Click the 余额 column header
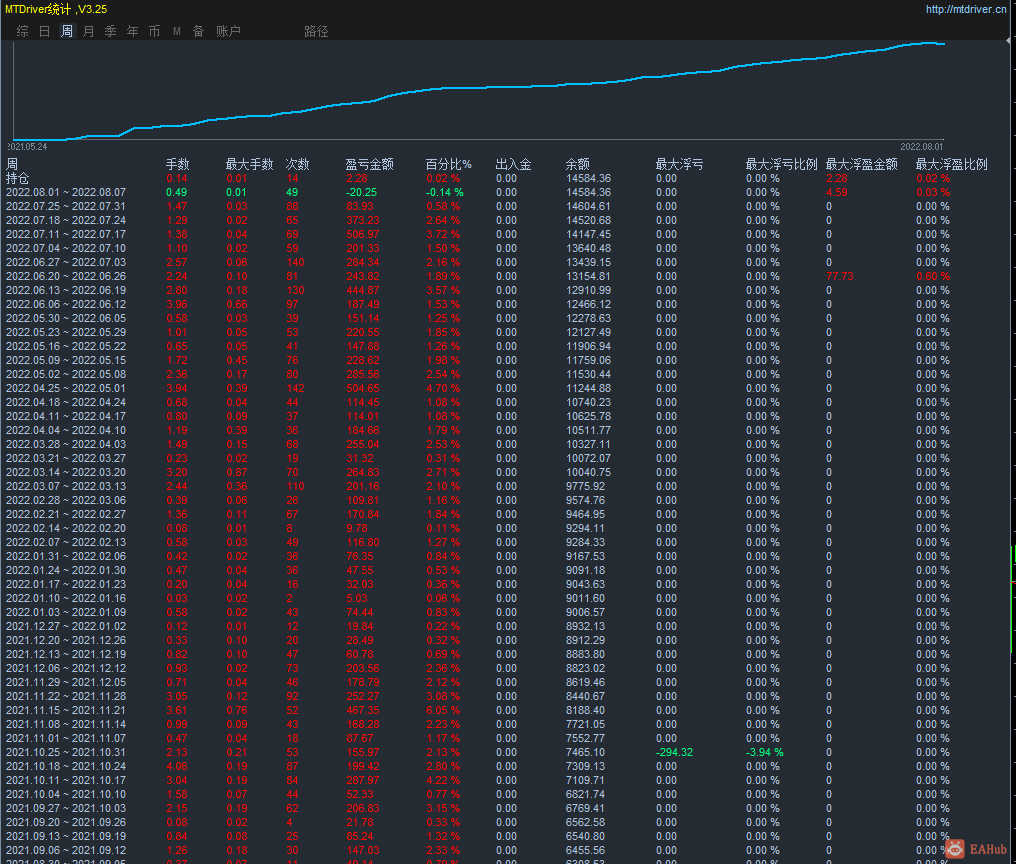The width and height of the screenshot is (1016, 864). (577, 164)
